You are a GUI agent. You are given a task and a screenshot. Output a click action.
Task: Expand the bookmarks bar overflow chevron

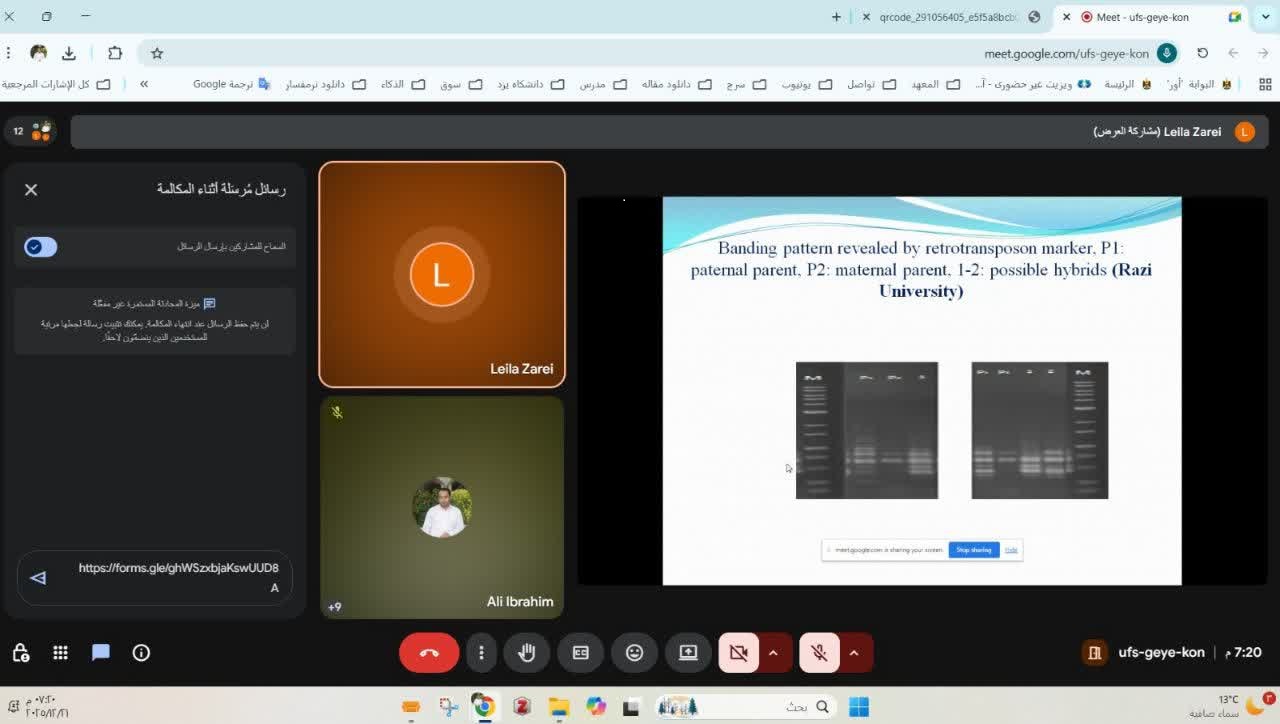click(x=144, y=84)
